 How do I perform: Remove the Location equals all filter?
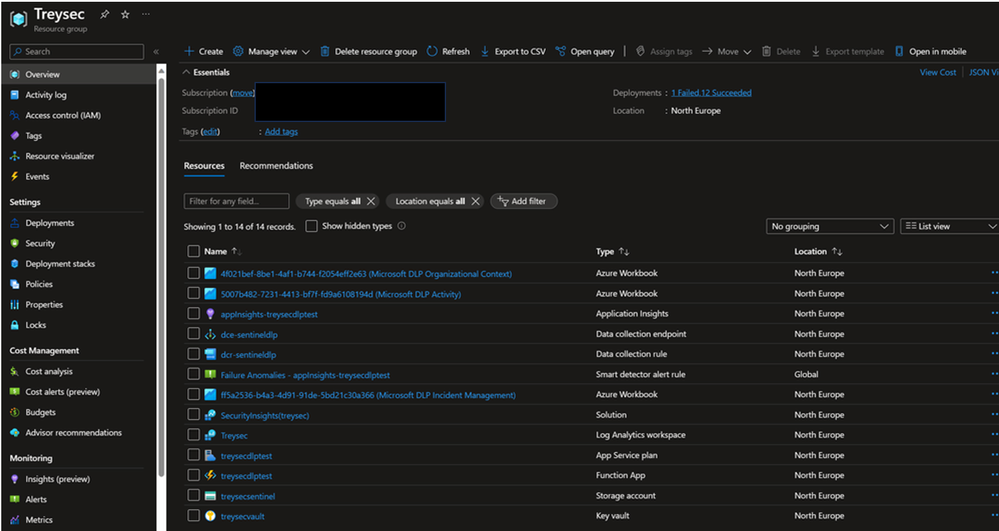click(x=475, y=201)
